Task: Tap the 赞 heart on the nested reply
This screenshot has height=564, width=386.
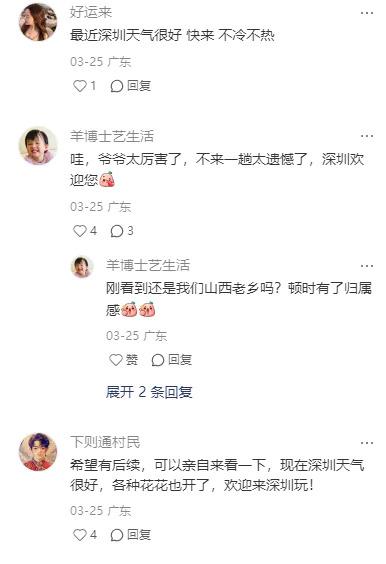Action: coord(123,360)
